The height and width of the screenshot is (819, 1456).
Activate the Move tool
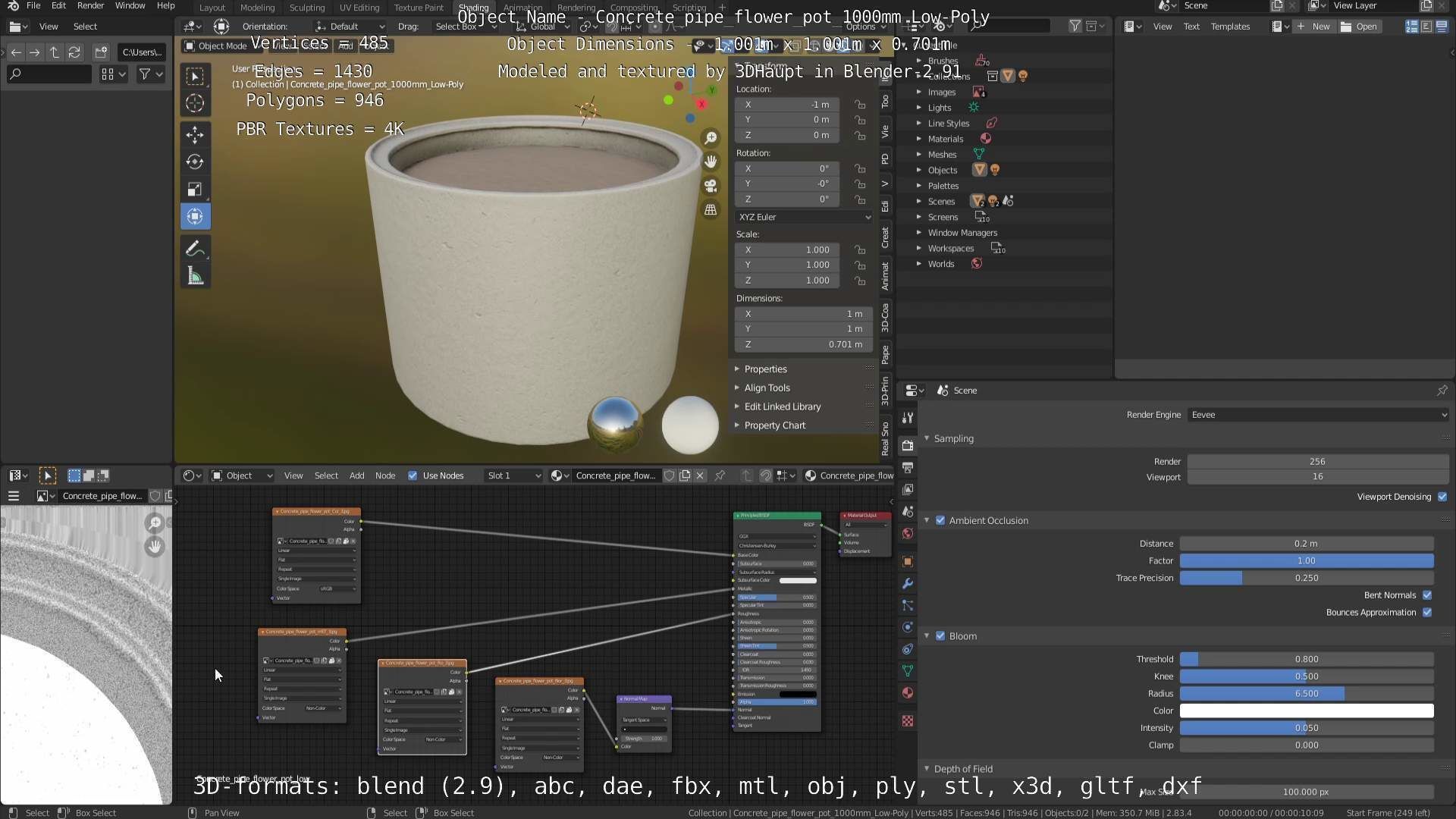195,135
